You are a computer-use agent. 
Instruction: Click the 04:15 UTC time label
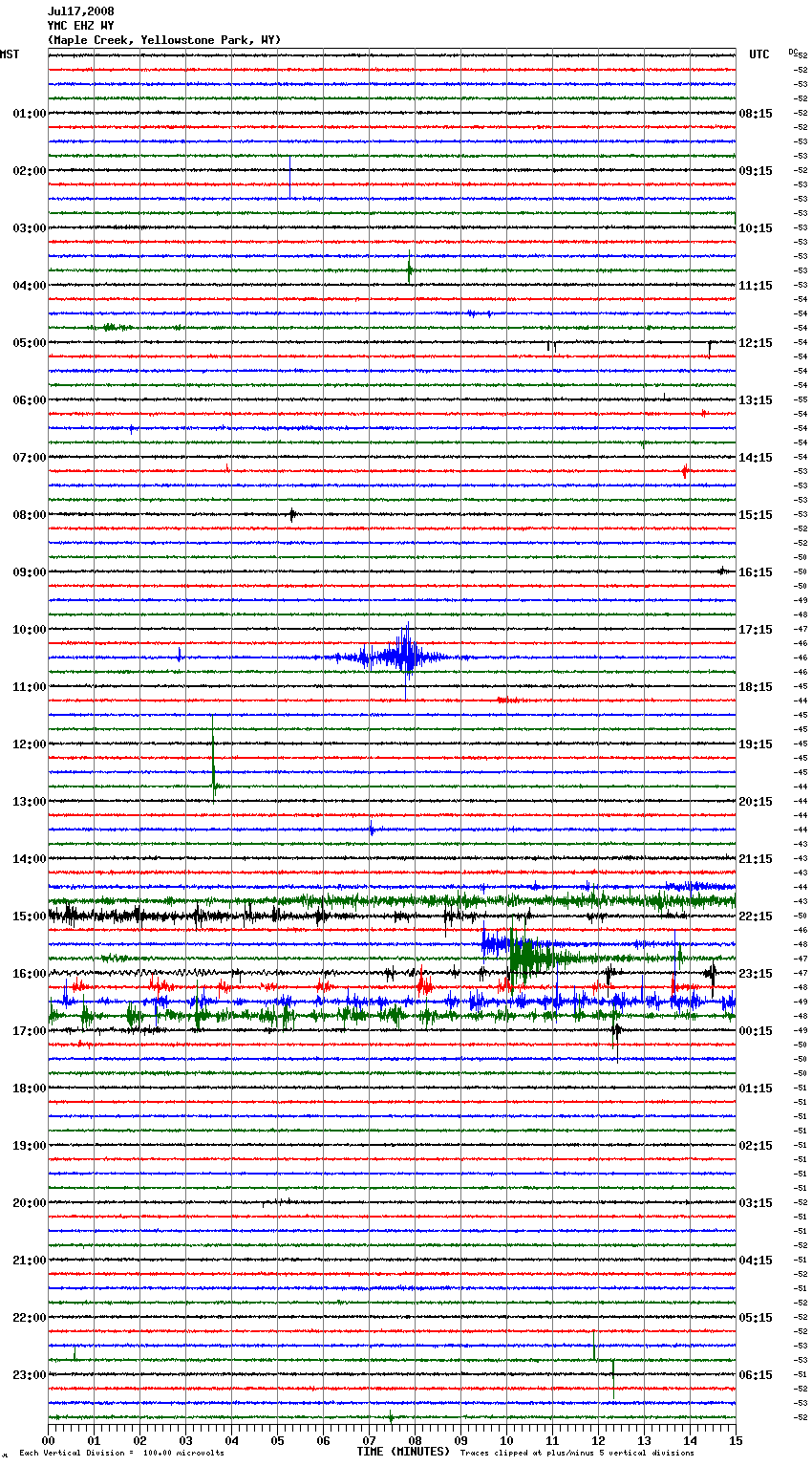coord(756,1261)
